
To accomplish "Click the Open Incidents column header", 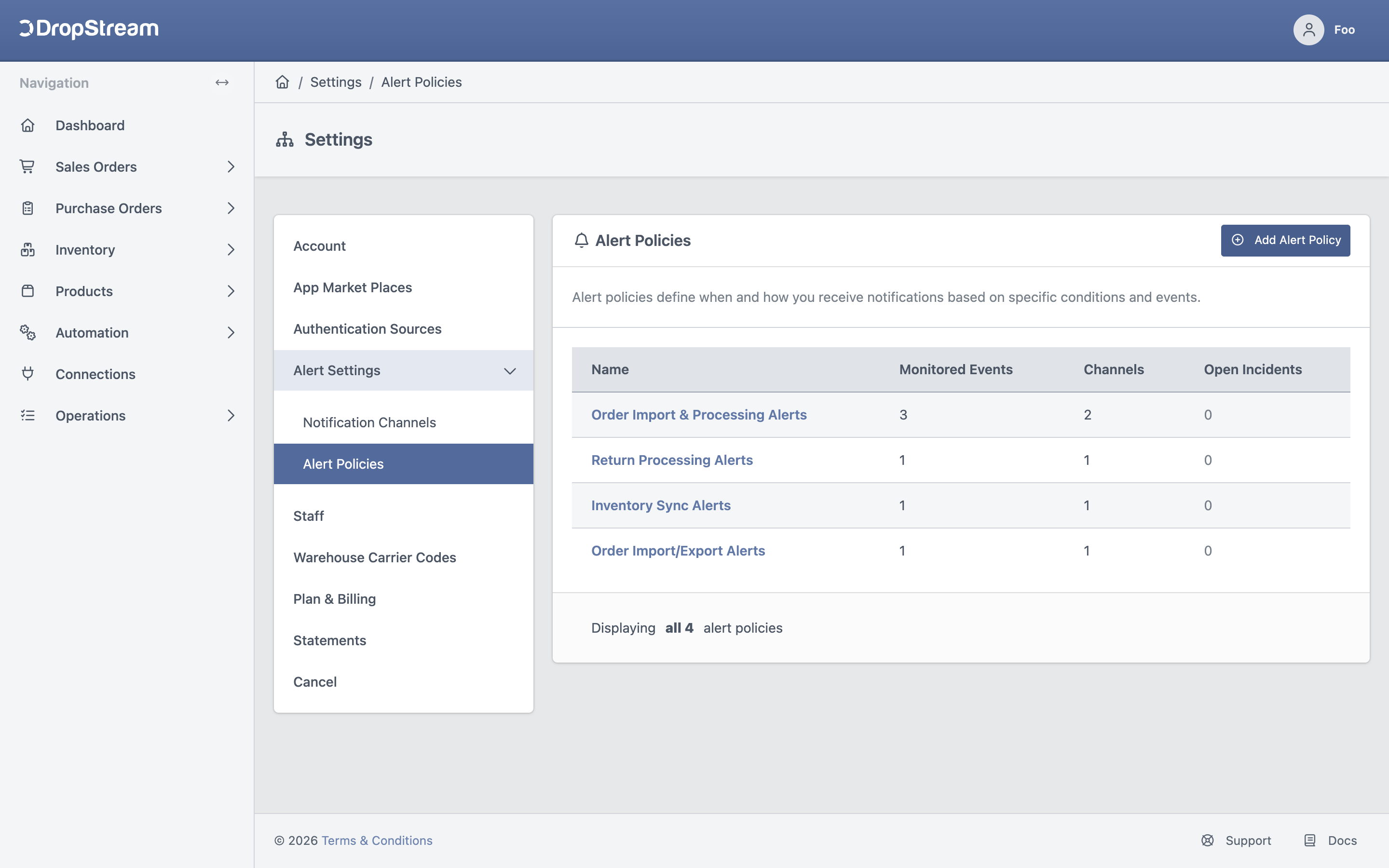I will [1253, 369].
